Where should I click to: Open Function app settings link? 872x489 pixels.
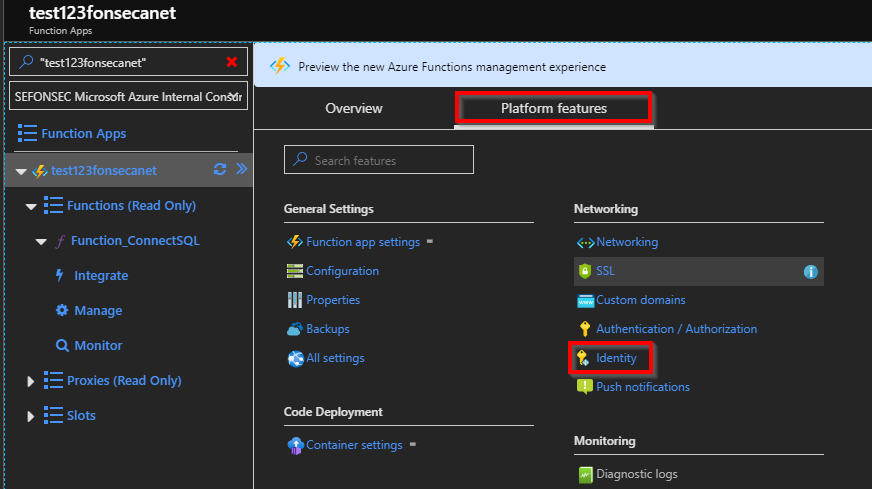coord(362,242)
